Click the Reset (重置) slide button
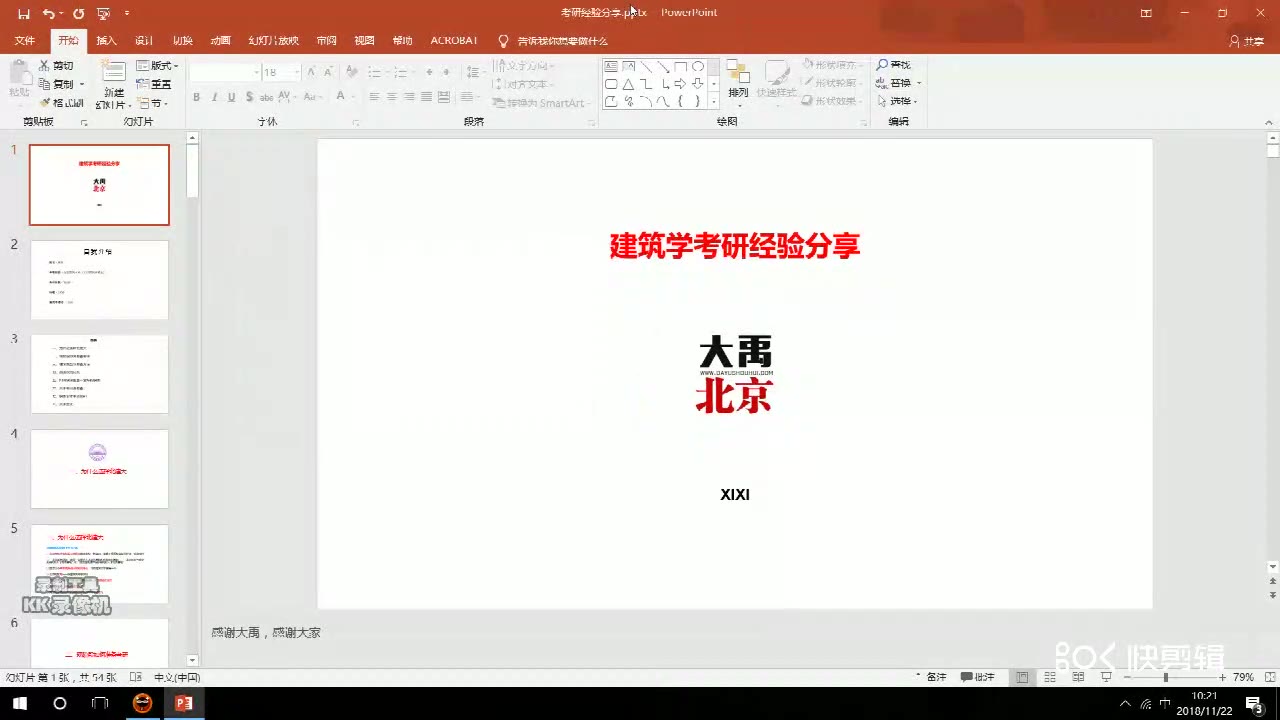This screenshot has width=1280, height=720. point(154,85)
